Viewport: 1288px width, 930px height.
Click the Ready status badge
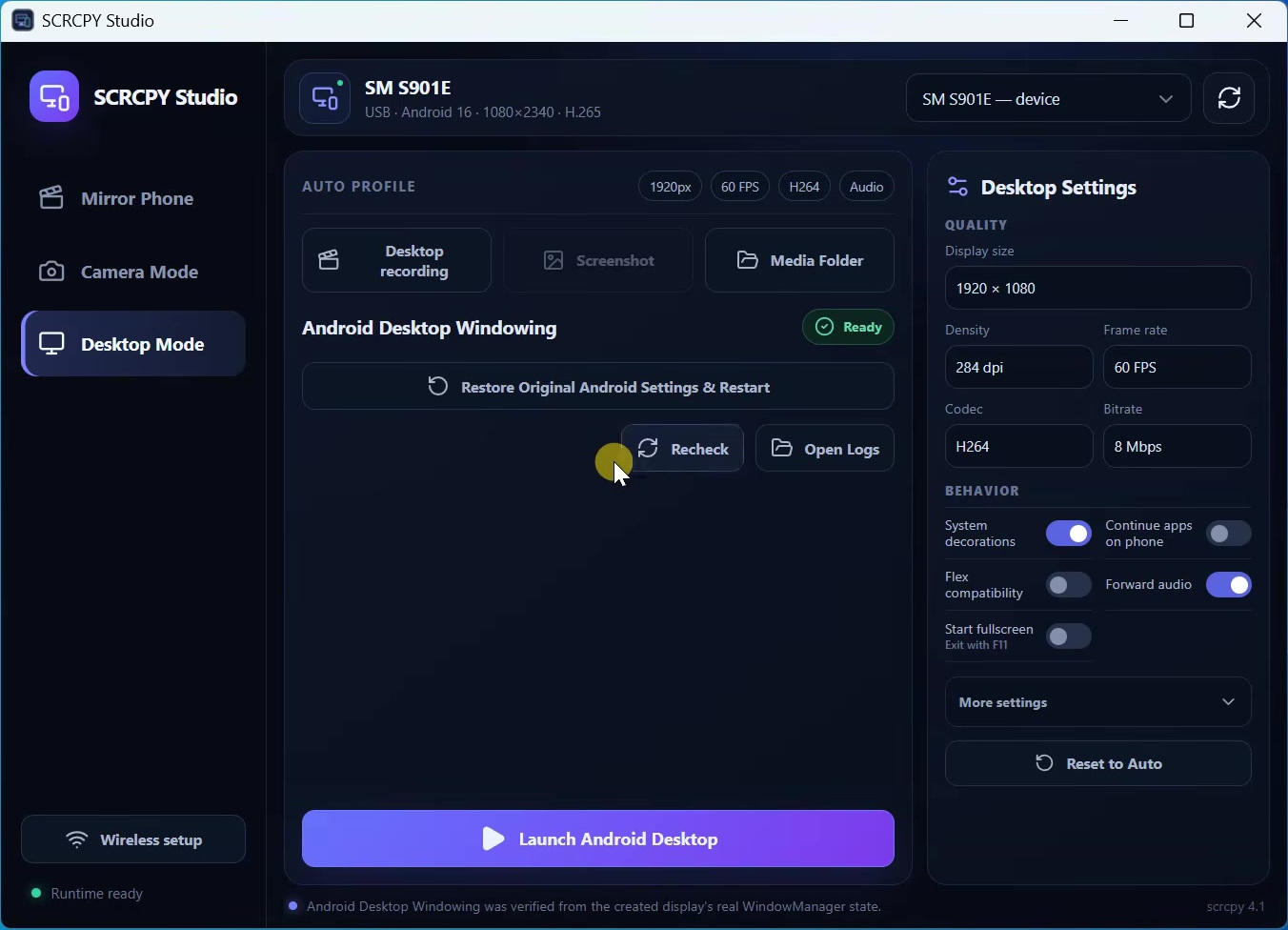pos(849,327)
